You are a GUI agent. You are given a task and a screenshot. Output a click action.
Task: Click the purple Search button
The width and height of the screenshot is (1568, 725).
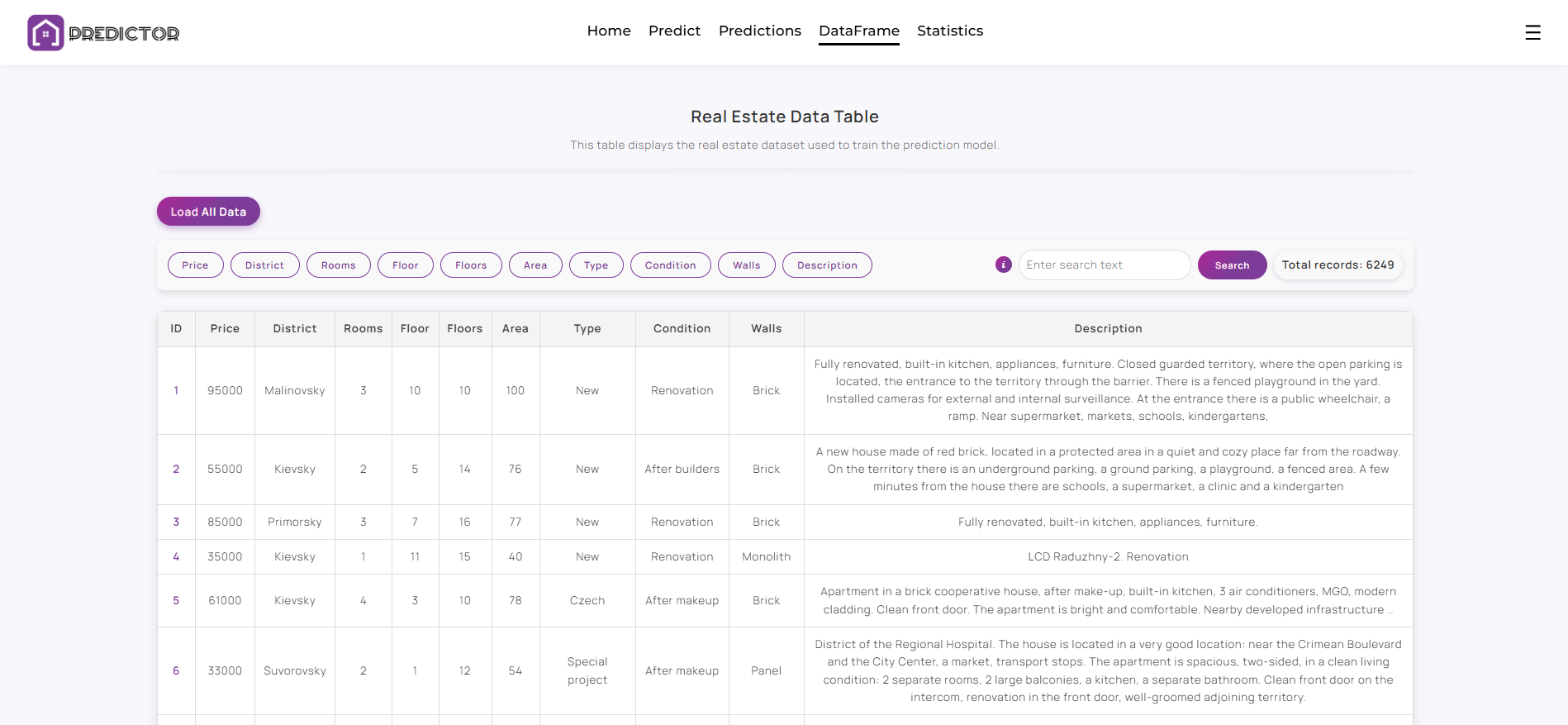coord(1232,265)
